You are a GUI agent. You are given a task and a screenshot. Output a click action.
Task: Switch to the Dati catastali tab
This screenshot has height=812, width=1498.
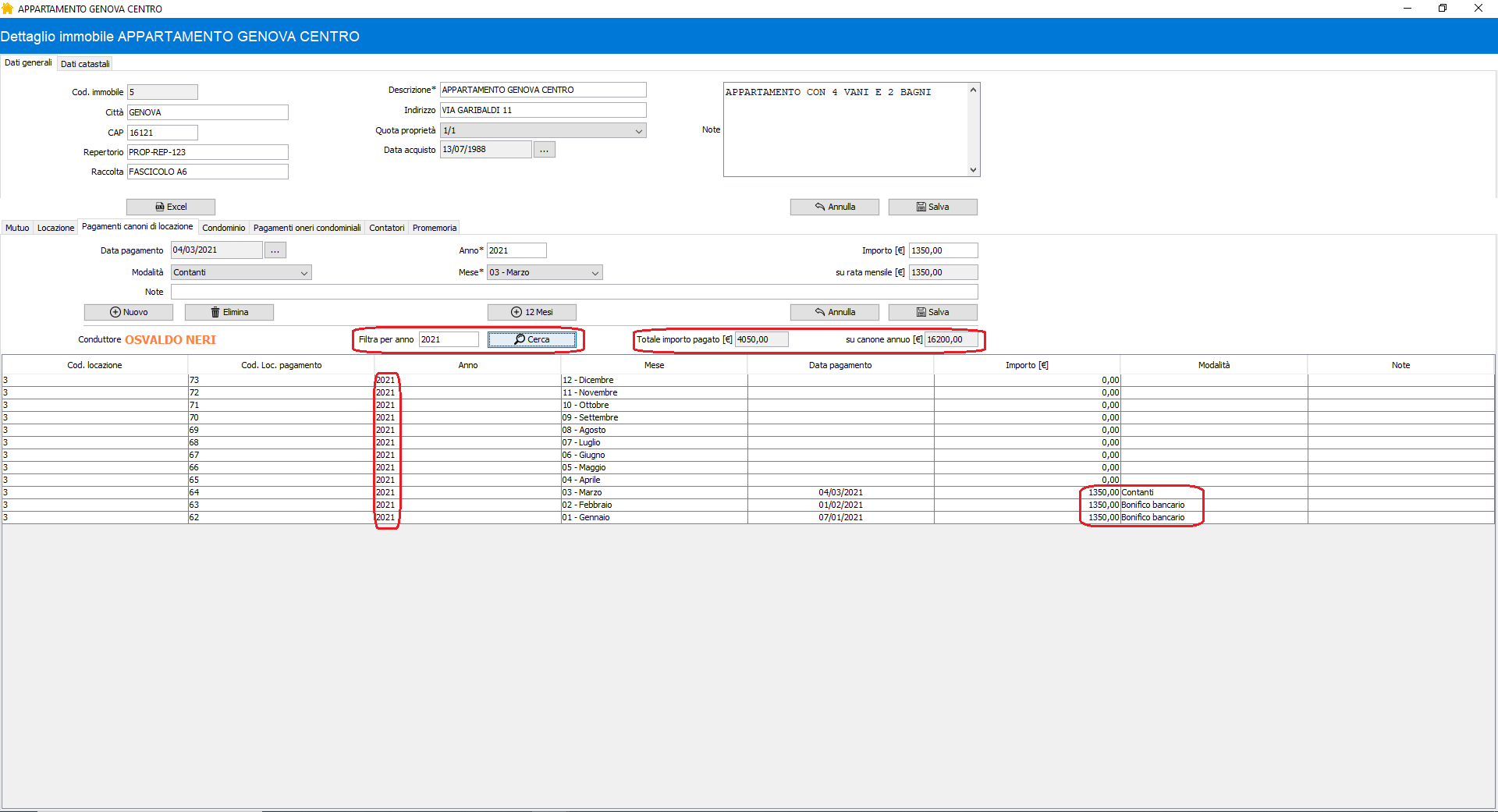[x=85, y=64]
